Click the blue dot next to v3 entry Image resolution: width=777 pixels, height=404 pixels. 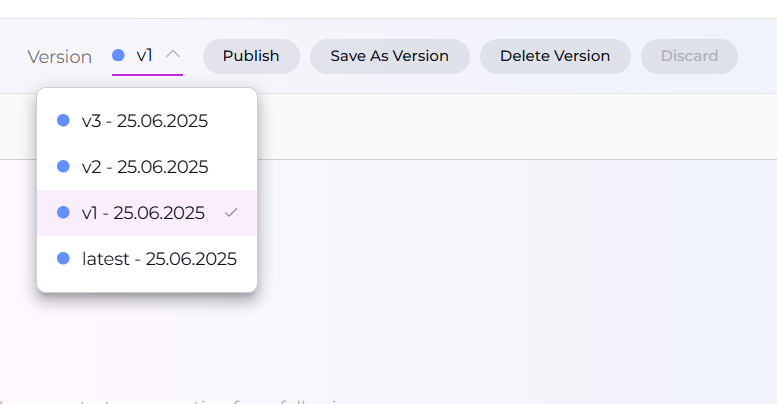63,121
